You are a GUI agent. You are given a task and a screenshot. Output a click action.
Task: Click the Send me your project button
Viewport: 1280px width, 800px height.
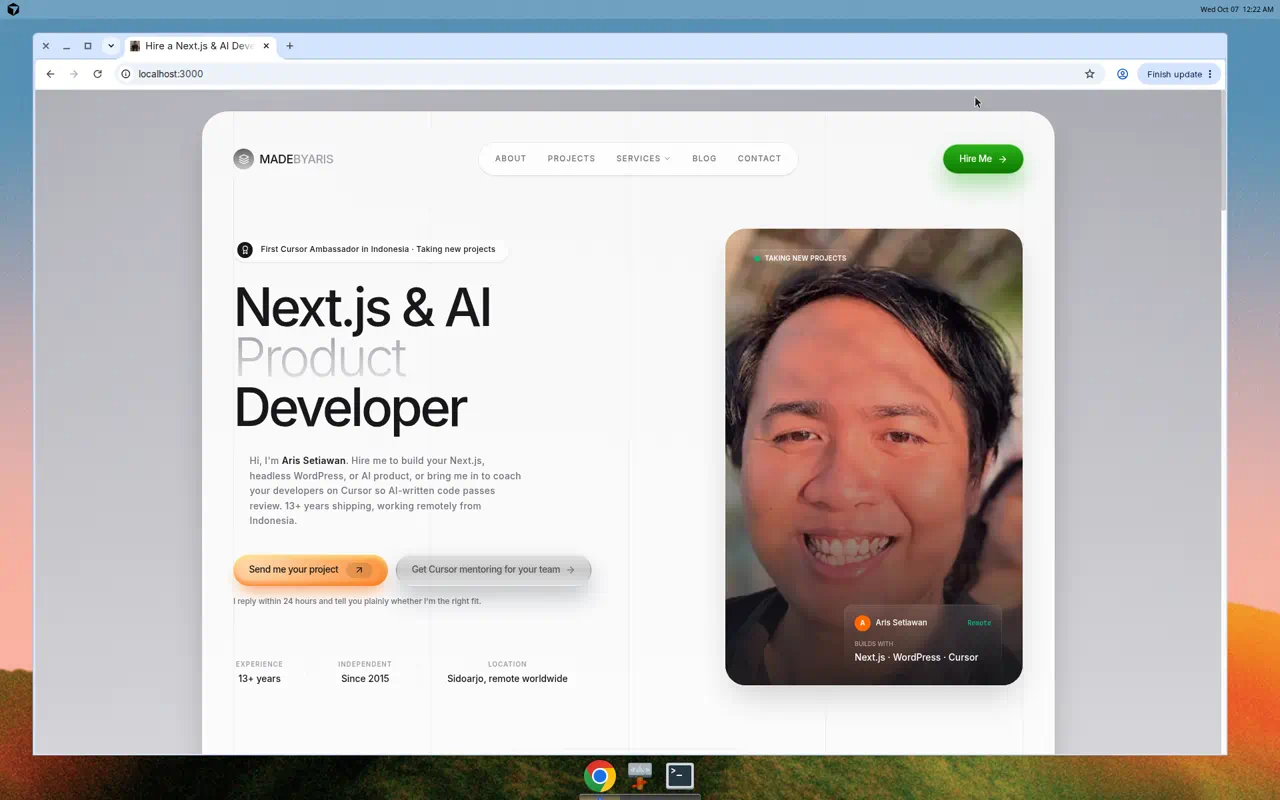[310, 570]
